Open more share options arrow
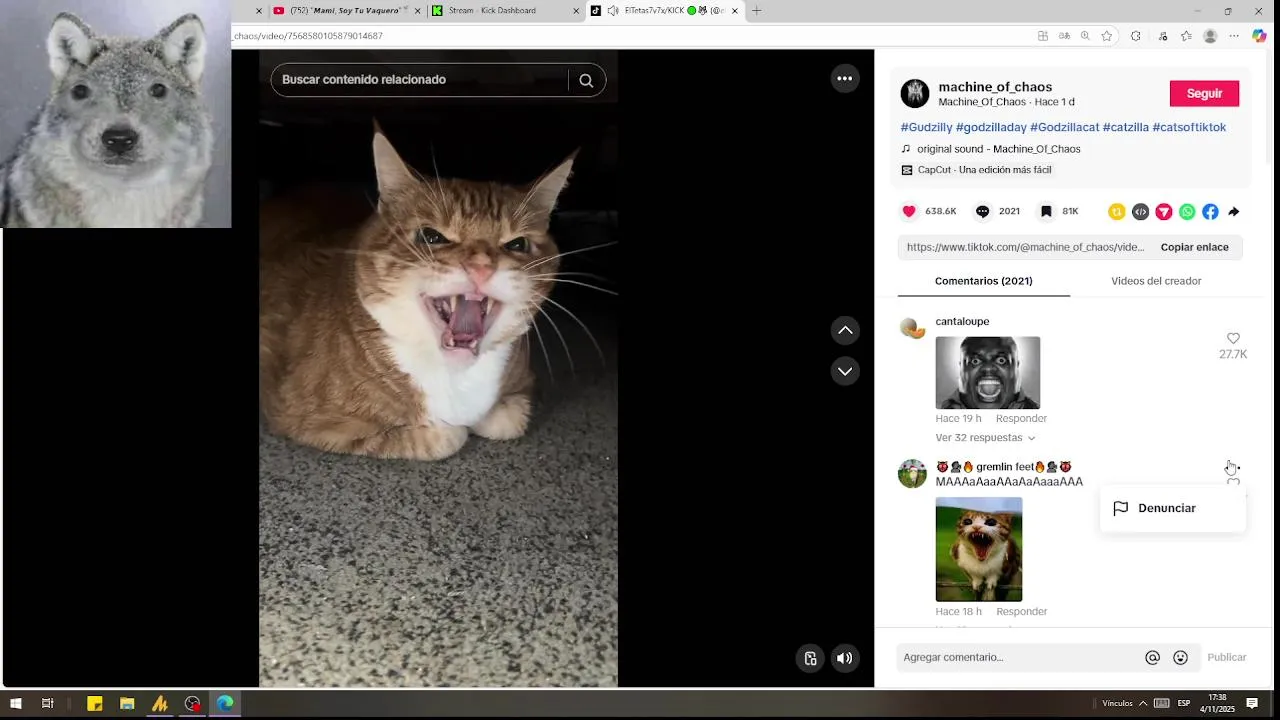This screenshot has width=1280, height=720. coord(1234,211)
